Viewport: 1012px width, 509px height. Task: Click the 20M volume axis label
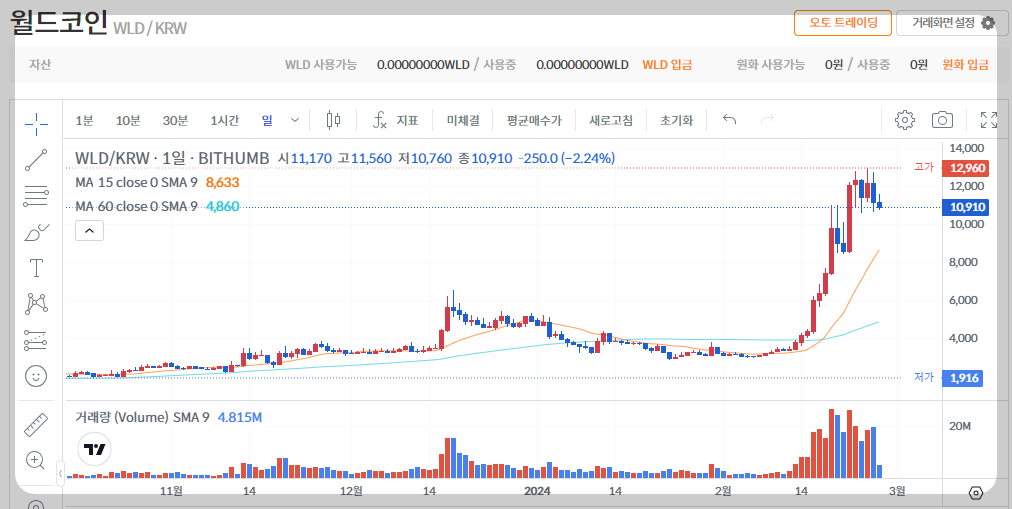(959, 426)
